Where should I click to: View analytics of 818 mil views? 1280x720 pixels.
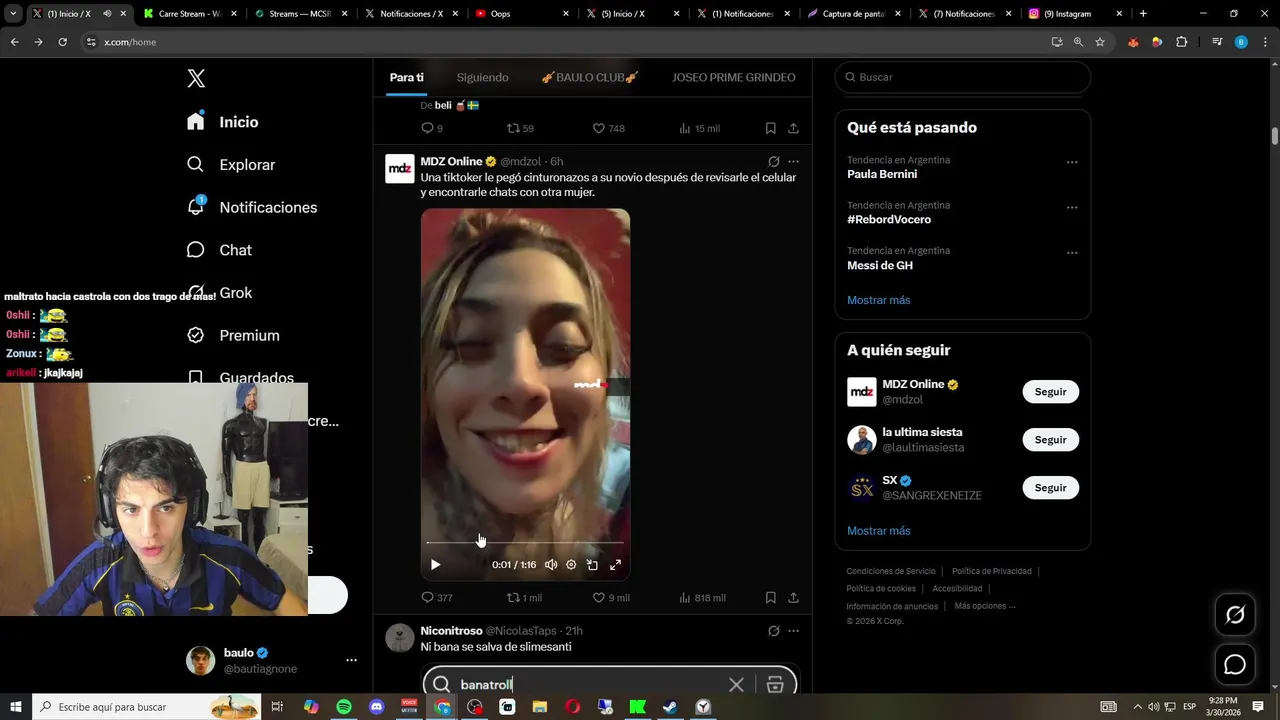[x=702, y=598]
